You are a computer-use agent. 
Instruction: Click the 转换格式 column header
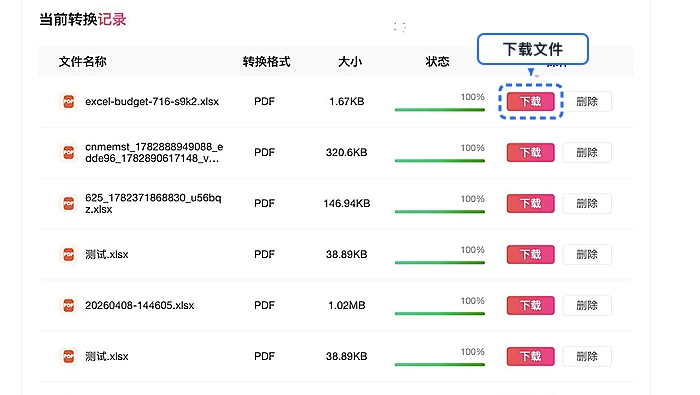pyautogui.click(x=267, y=61)
